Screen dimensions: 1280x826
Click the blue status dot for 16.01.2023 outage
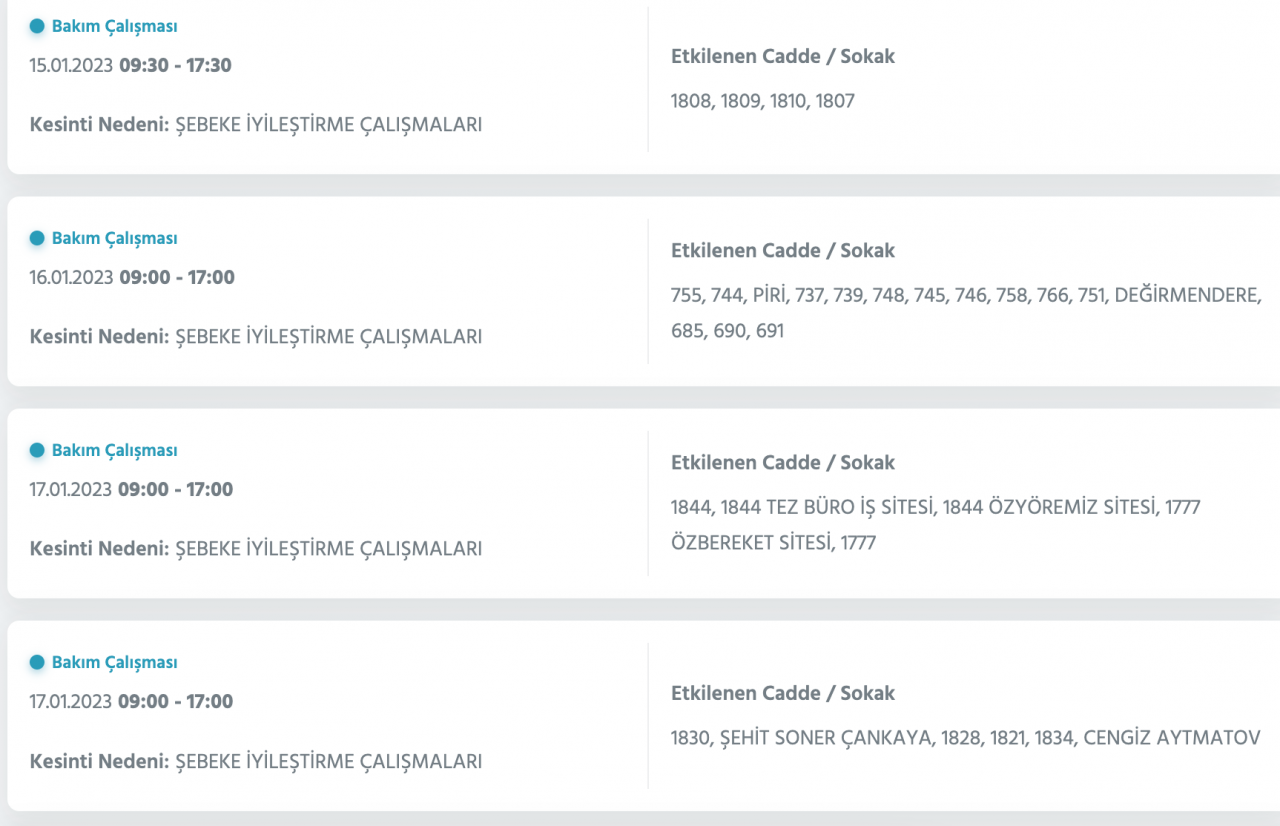tap(38, 238)
